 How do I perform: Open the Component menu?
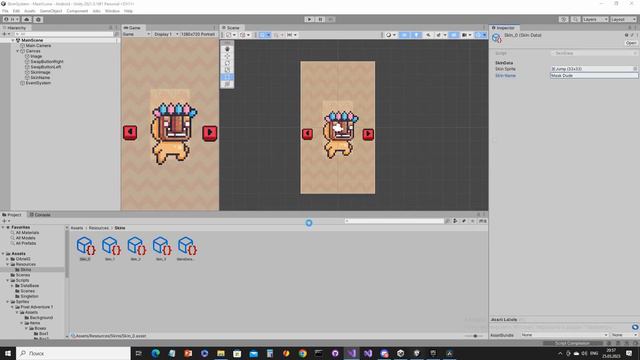(x=77, y=11)
